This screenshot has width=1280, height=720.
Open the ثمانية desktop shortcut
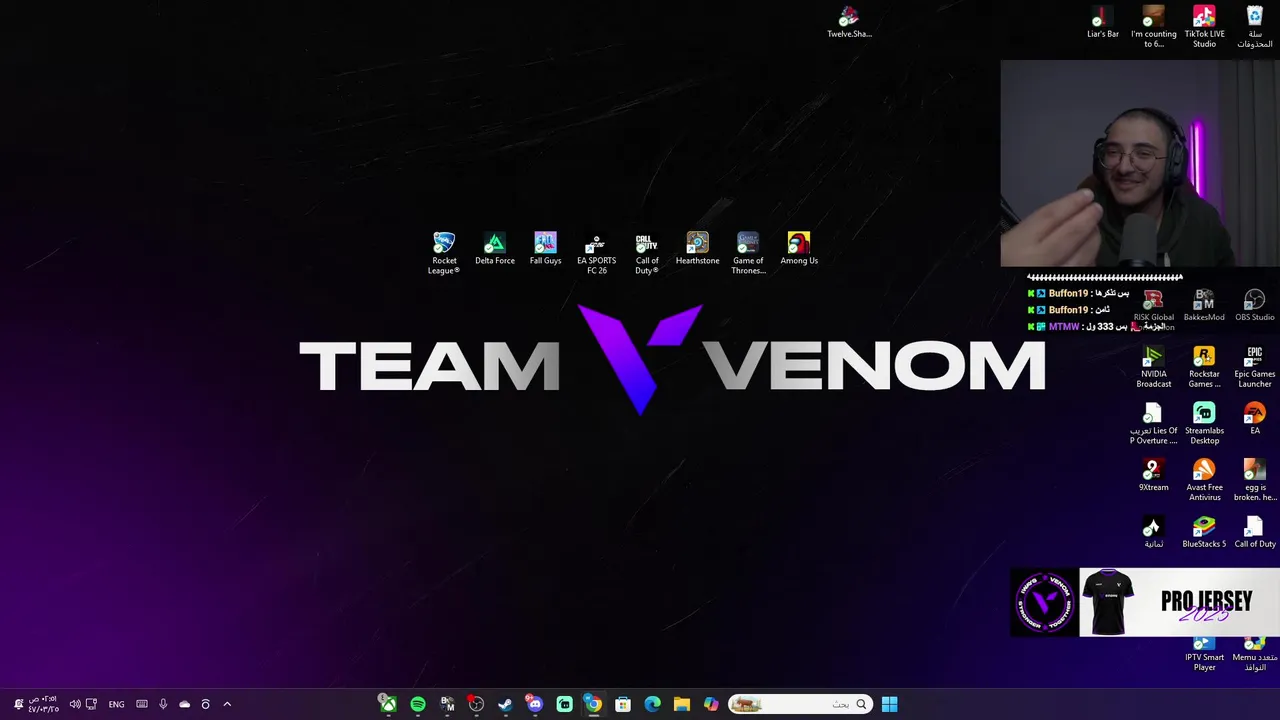tap(1154, 532)
